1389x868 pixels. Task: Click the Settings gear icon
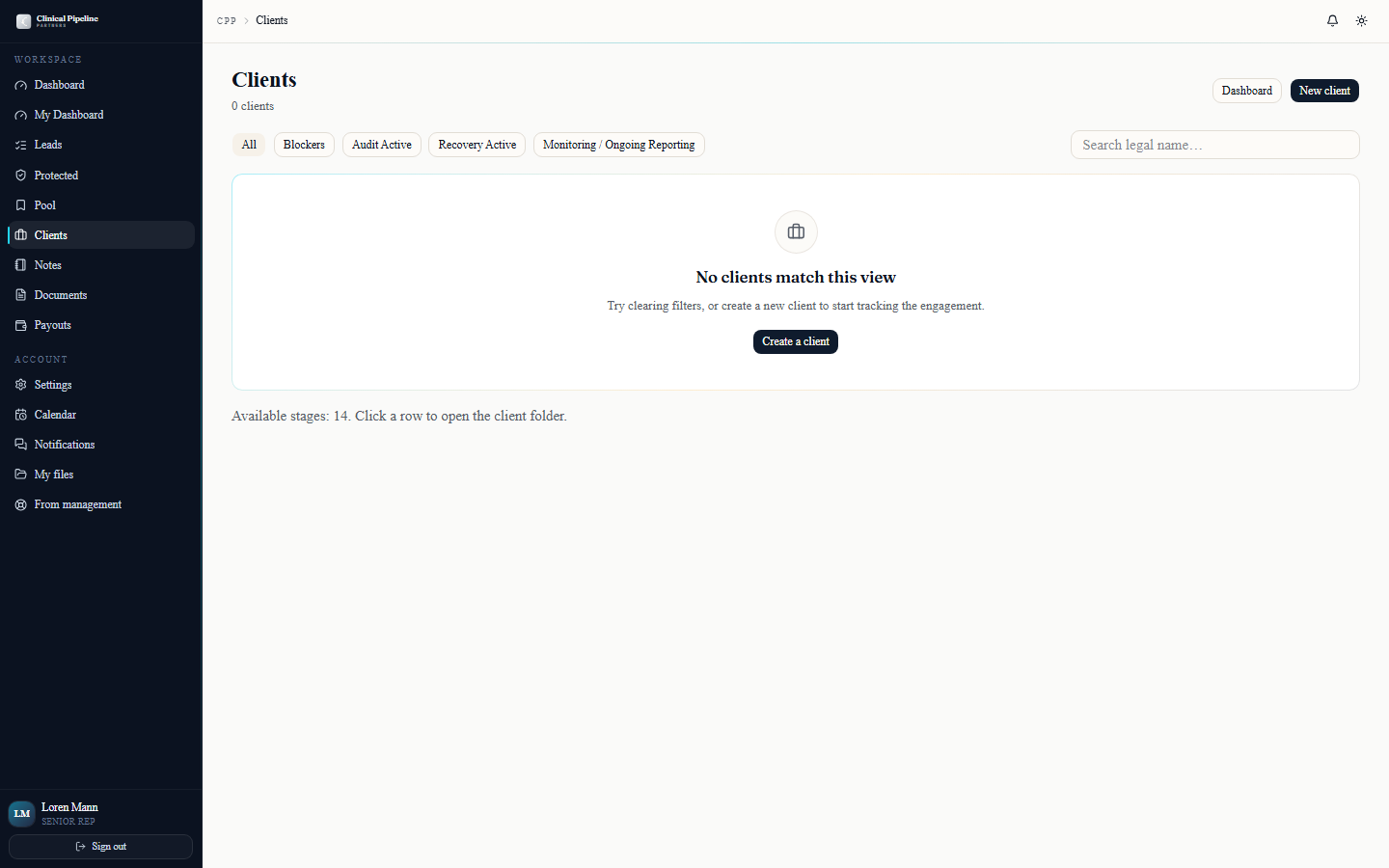pyautogui.click(x=20, y=385)
